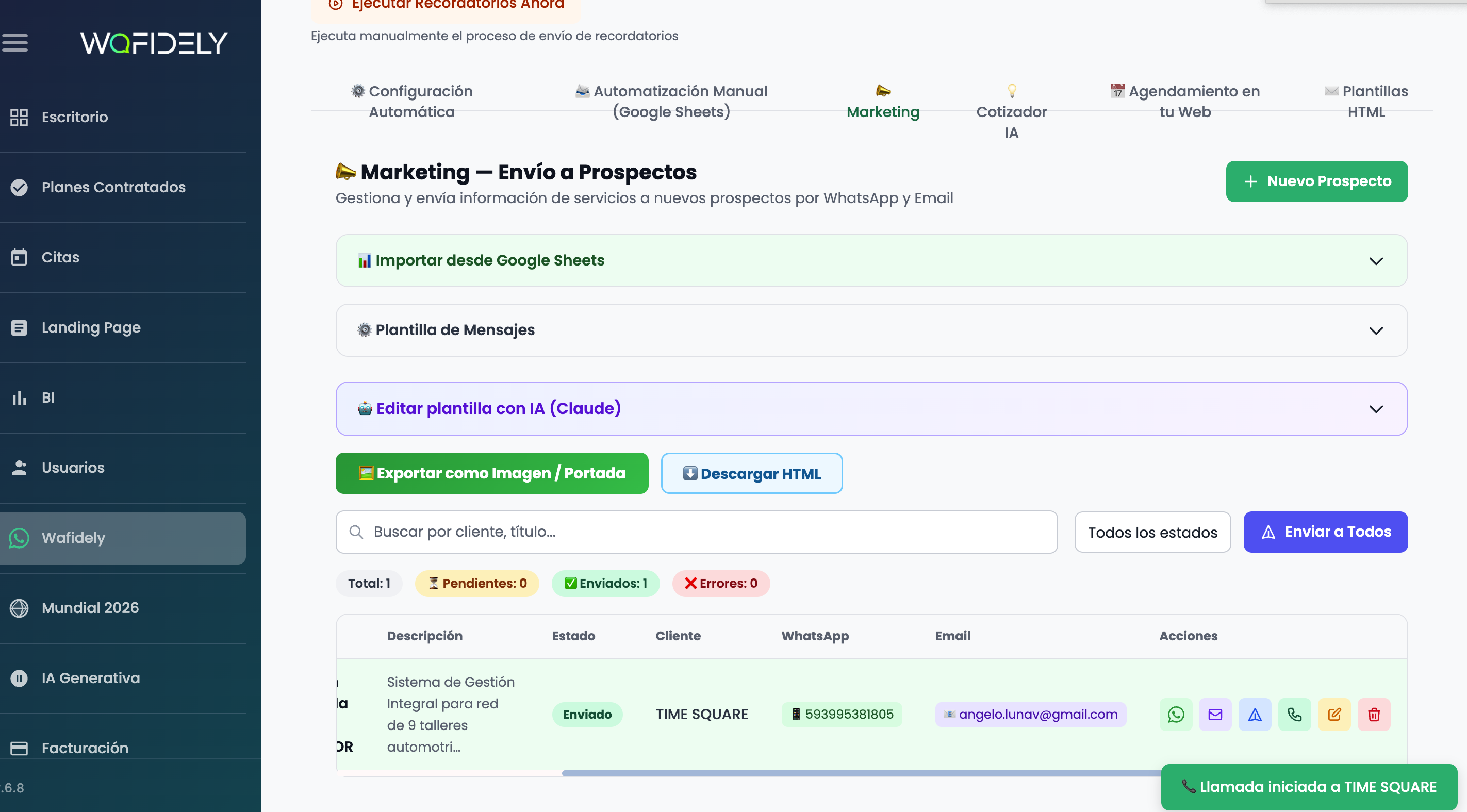The image size is (1467, 812).
Task: Click the TIME SQUARE client cell
Action: tap(702, 715)
